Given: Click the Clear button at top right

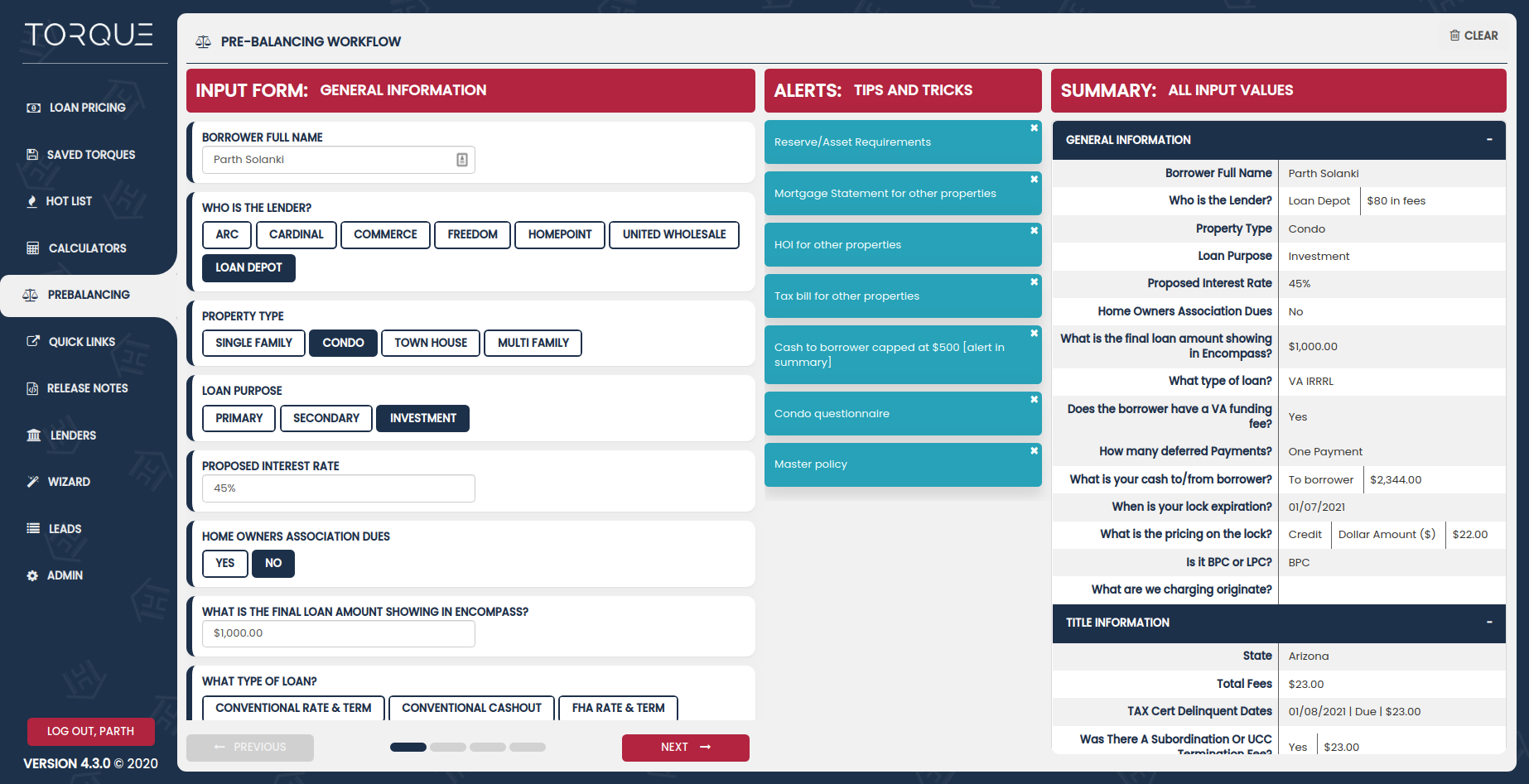Looking at the screenshot, I should pos(1474,36).
